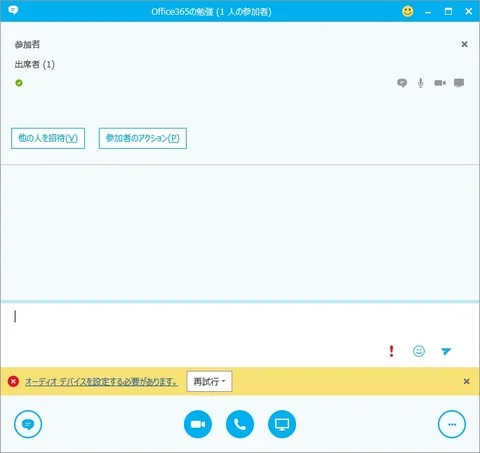The width and height of the screenshot is (480, 453).
Task: Maximize the Office365 conversation window
Action: pos(448,12)
